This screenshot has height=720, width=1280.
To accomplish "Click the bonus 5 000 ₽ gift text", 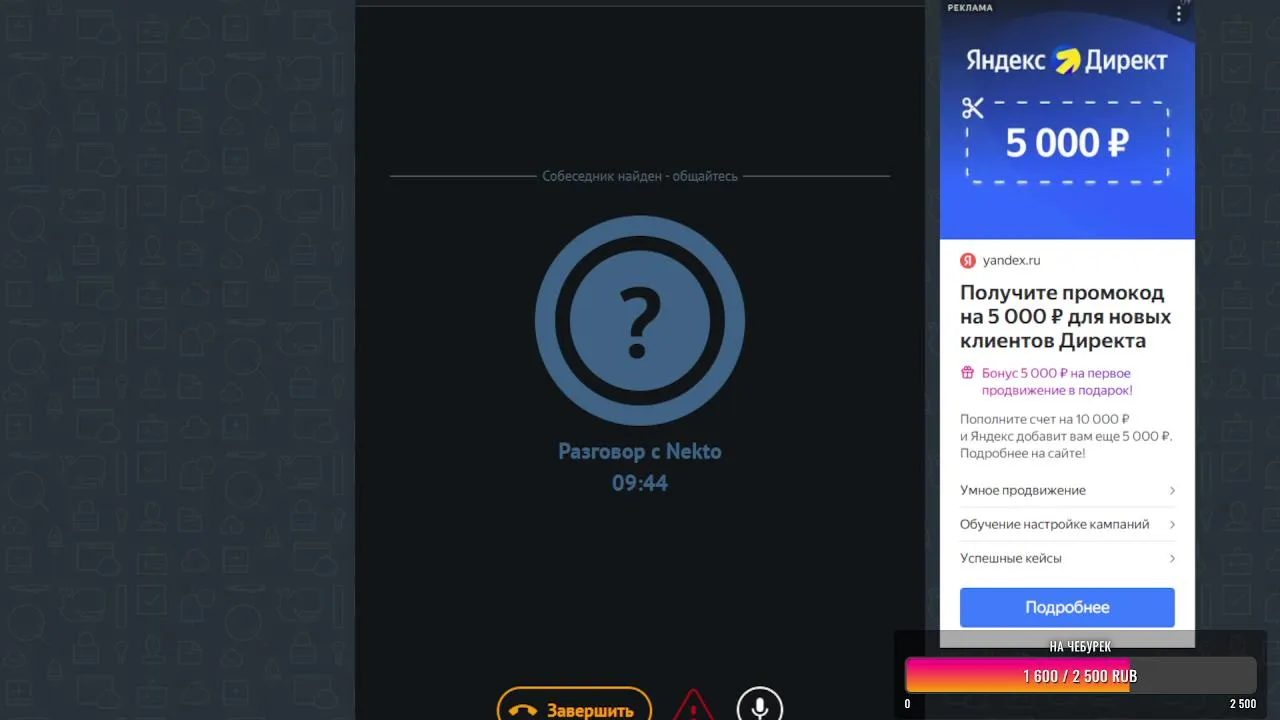I will click(1057, 382).
